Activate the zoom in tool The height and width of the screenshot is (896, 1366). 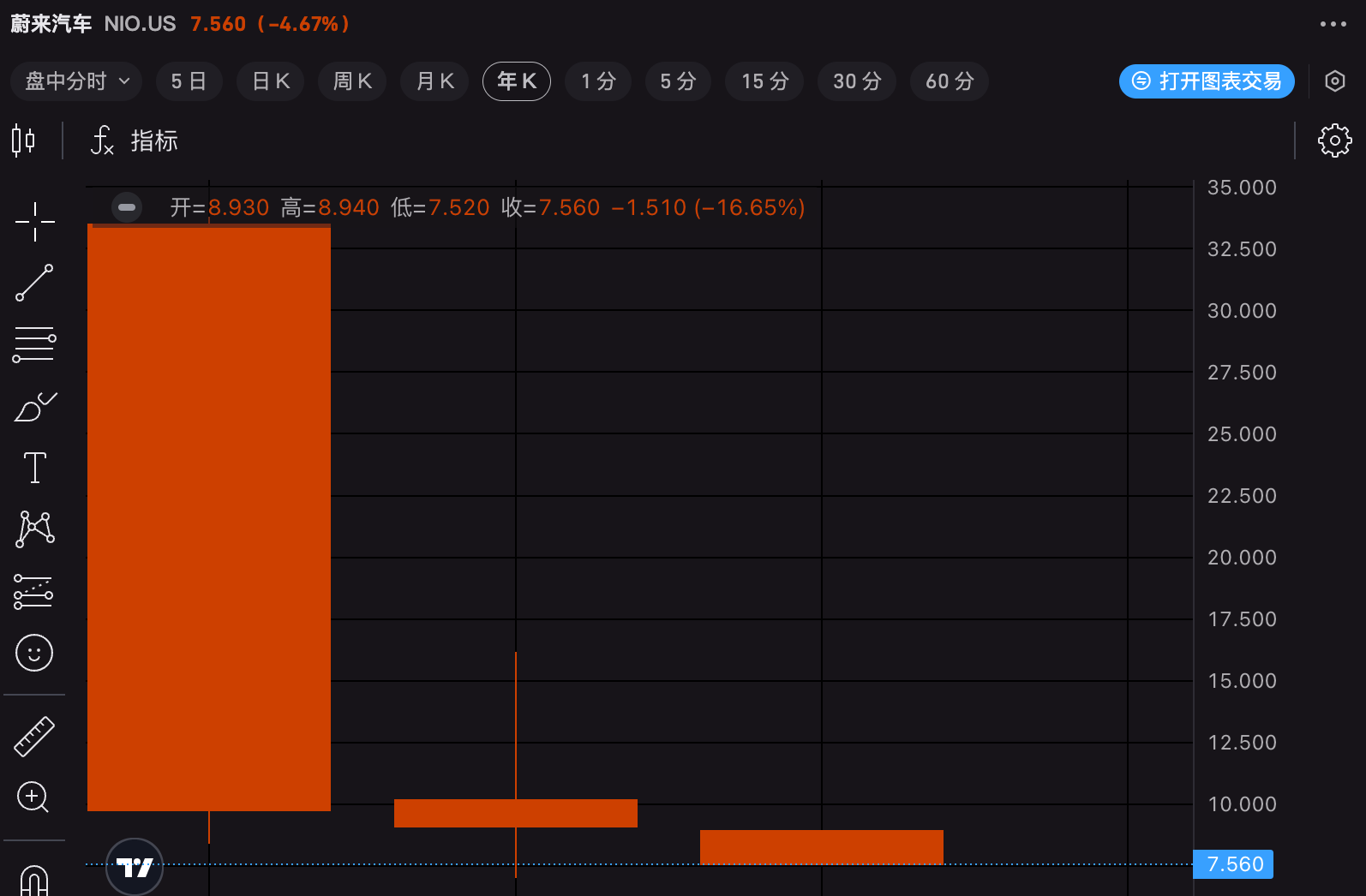click(33, 797)
